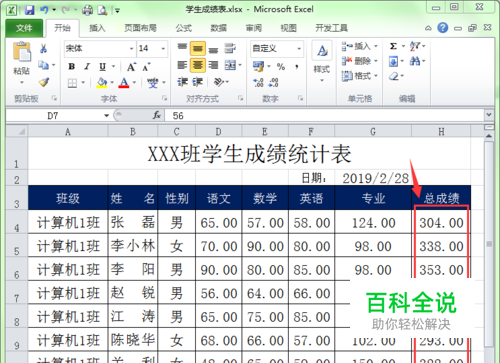Click the Format Painter brush icon
The image size is (500, 363).
tap(44, 82)
